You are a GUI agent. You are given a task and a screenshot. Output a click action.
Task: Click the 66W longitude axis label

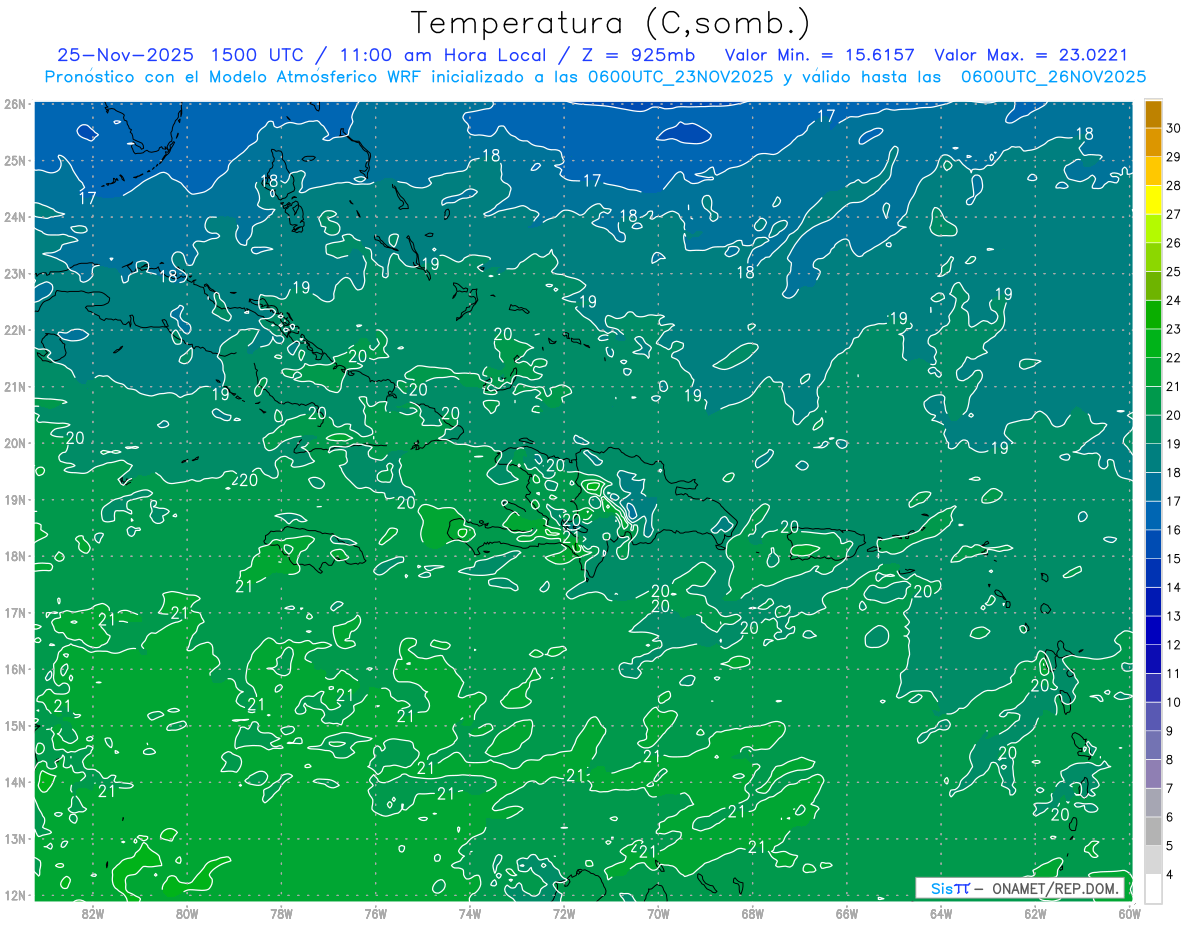tap(847, 913)
